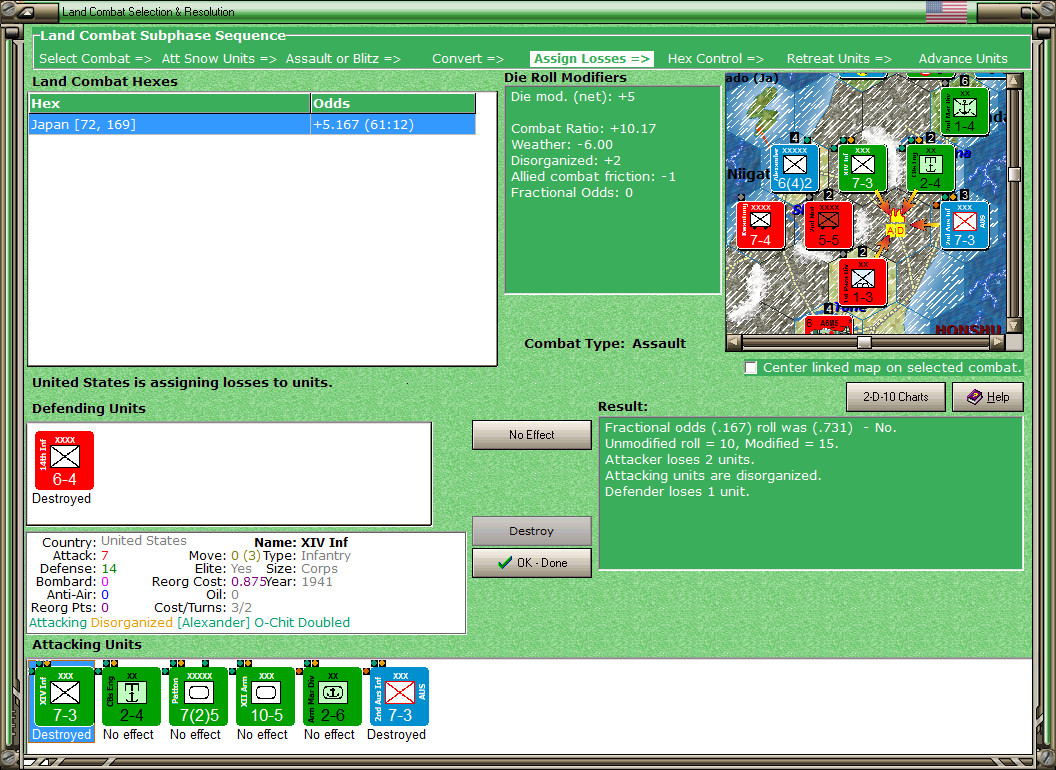
Task: Click the red 1-3 Japanese counter on map
Action: pos(863,282)
